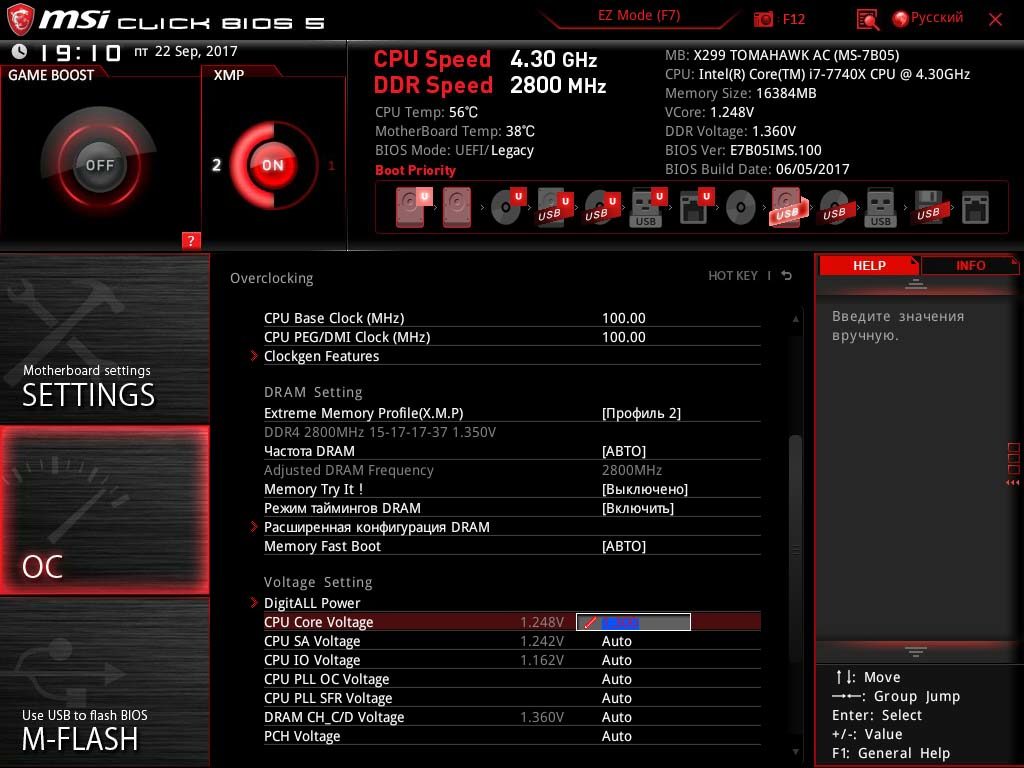The width and height of the screenshot is (1024, 768).
Task: Select the CPU IO Voltage Auto value
Action: click(x=616, y=660)
